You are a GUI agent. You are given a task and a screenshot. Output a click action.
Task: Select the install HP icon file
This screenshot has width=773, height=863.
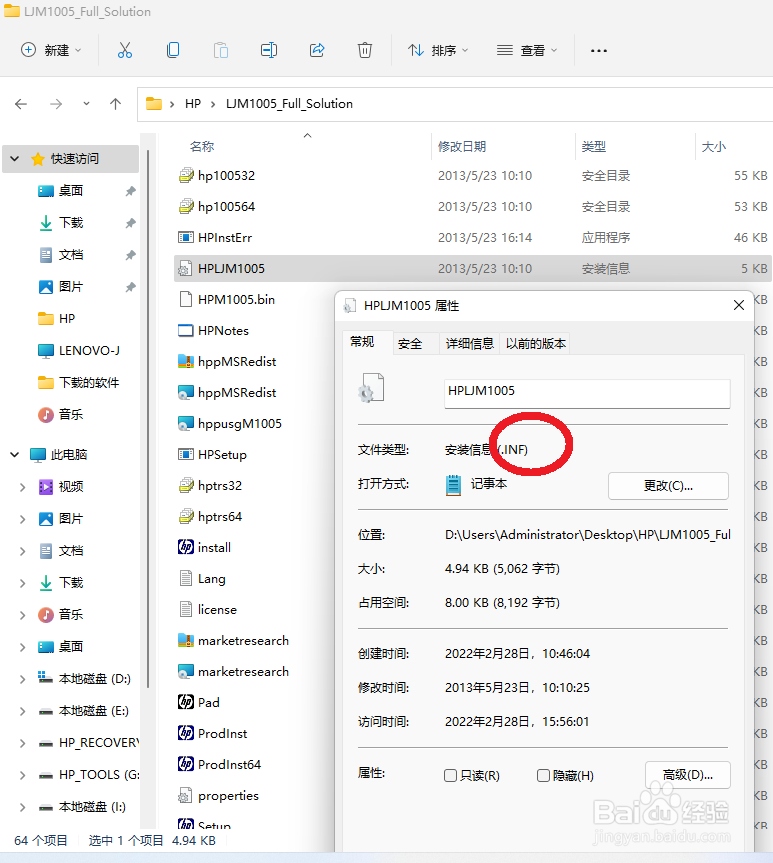186,547
